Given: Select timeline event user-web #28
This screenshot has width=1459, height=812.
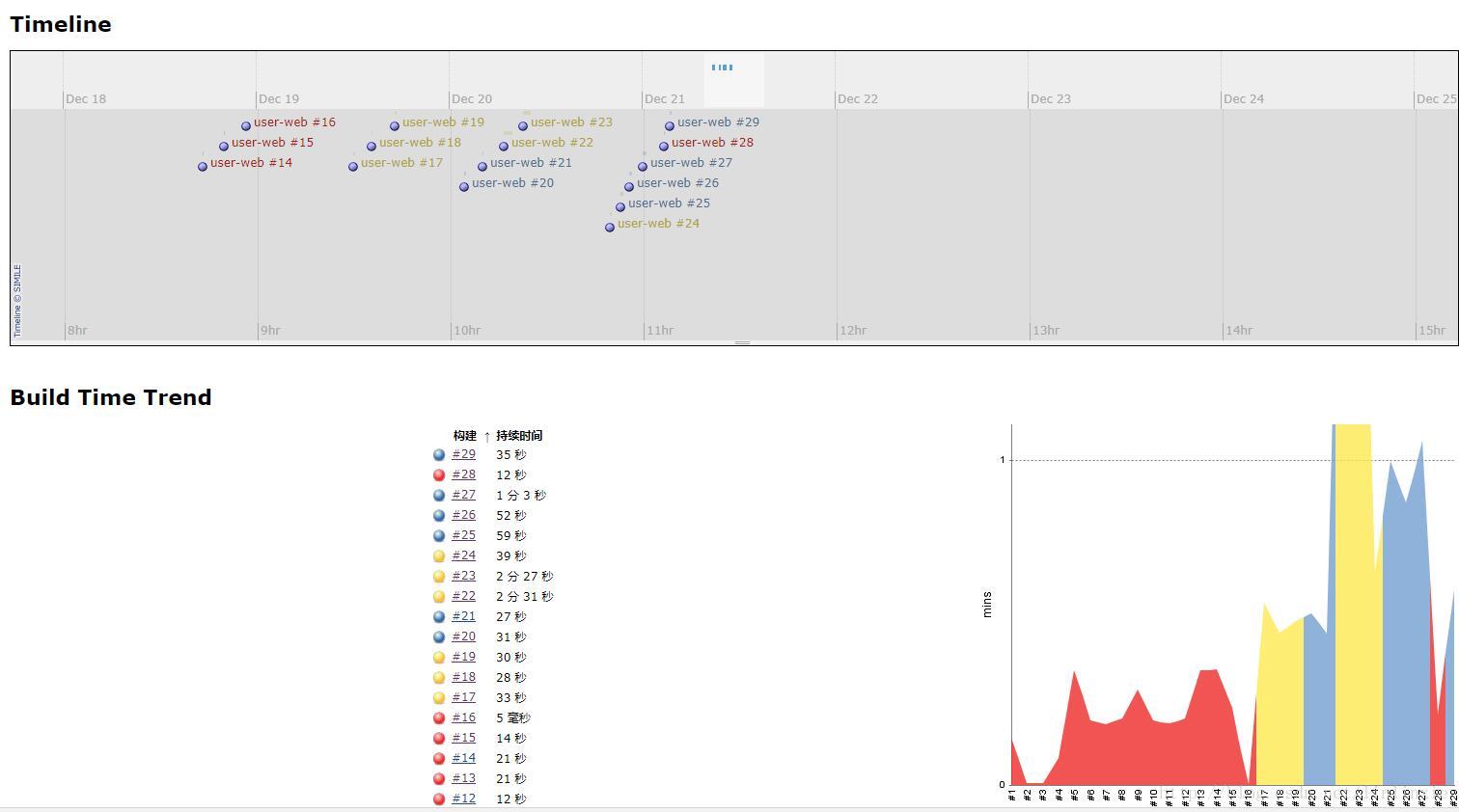Looking at the screenshot, I should pos(712,143).
